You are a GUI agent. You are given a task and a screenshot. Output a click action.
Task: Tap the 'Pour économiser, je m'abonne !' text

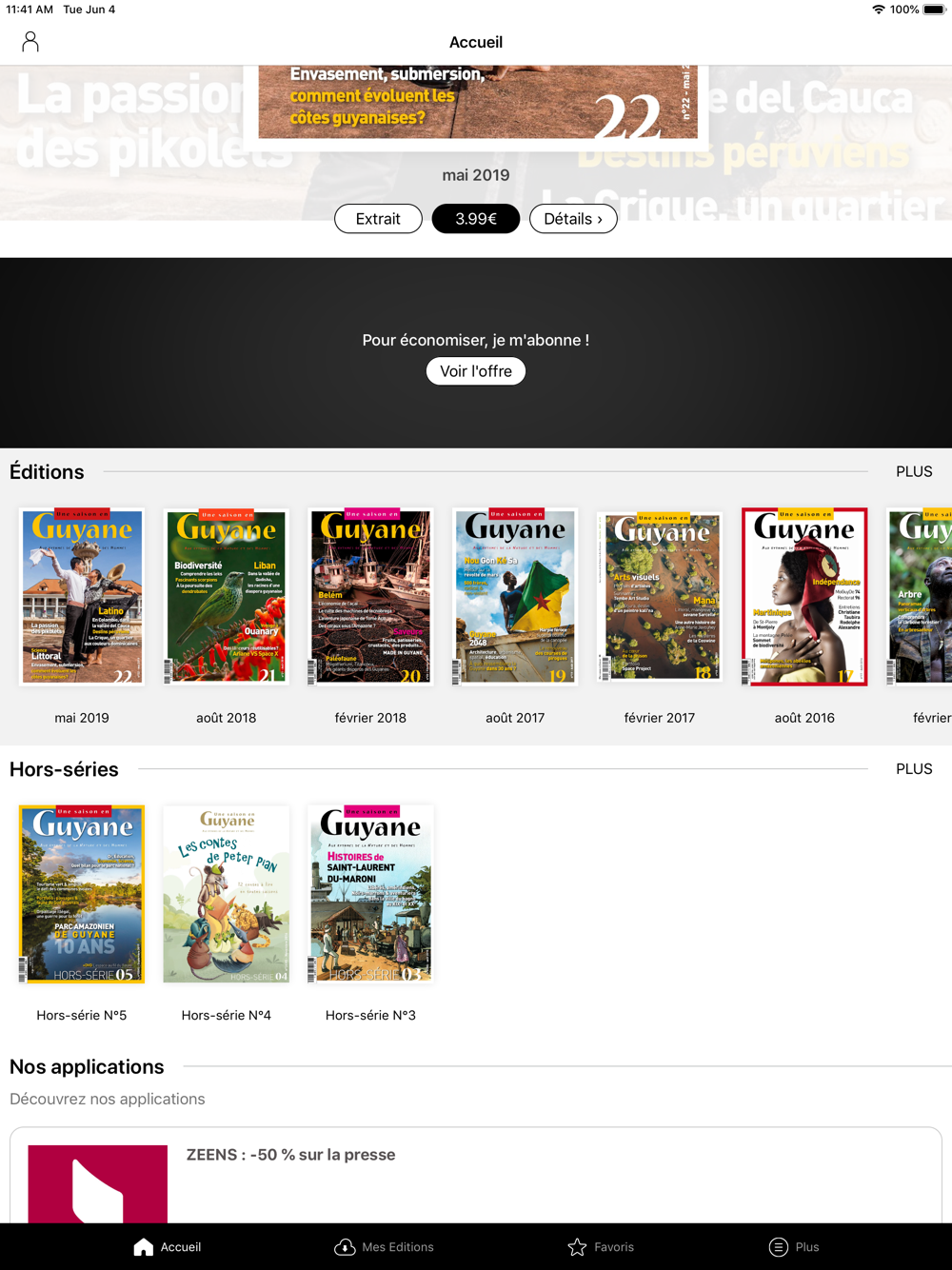coord(476,340)
